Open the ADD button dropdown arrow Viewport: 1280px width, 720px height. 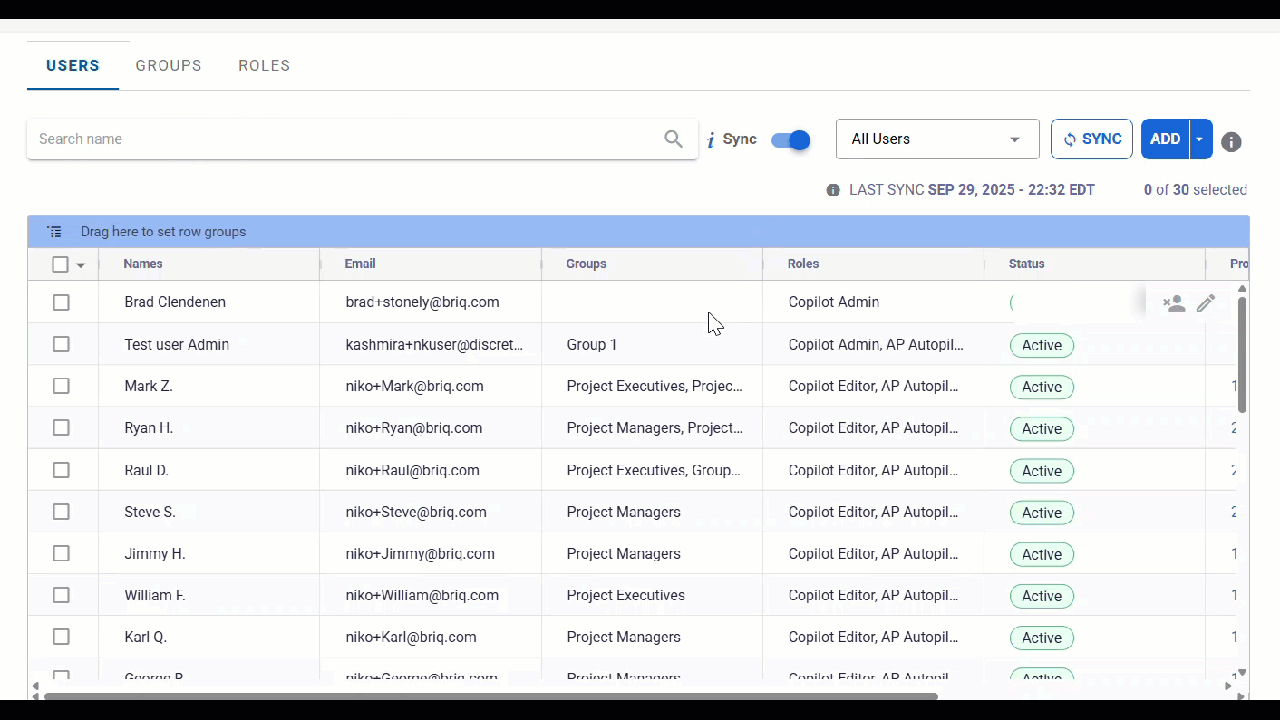1200,139
